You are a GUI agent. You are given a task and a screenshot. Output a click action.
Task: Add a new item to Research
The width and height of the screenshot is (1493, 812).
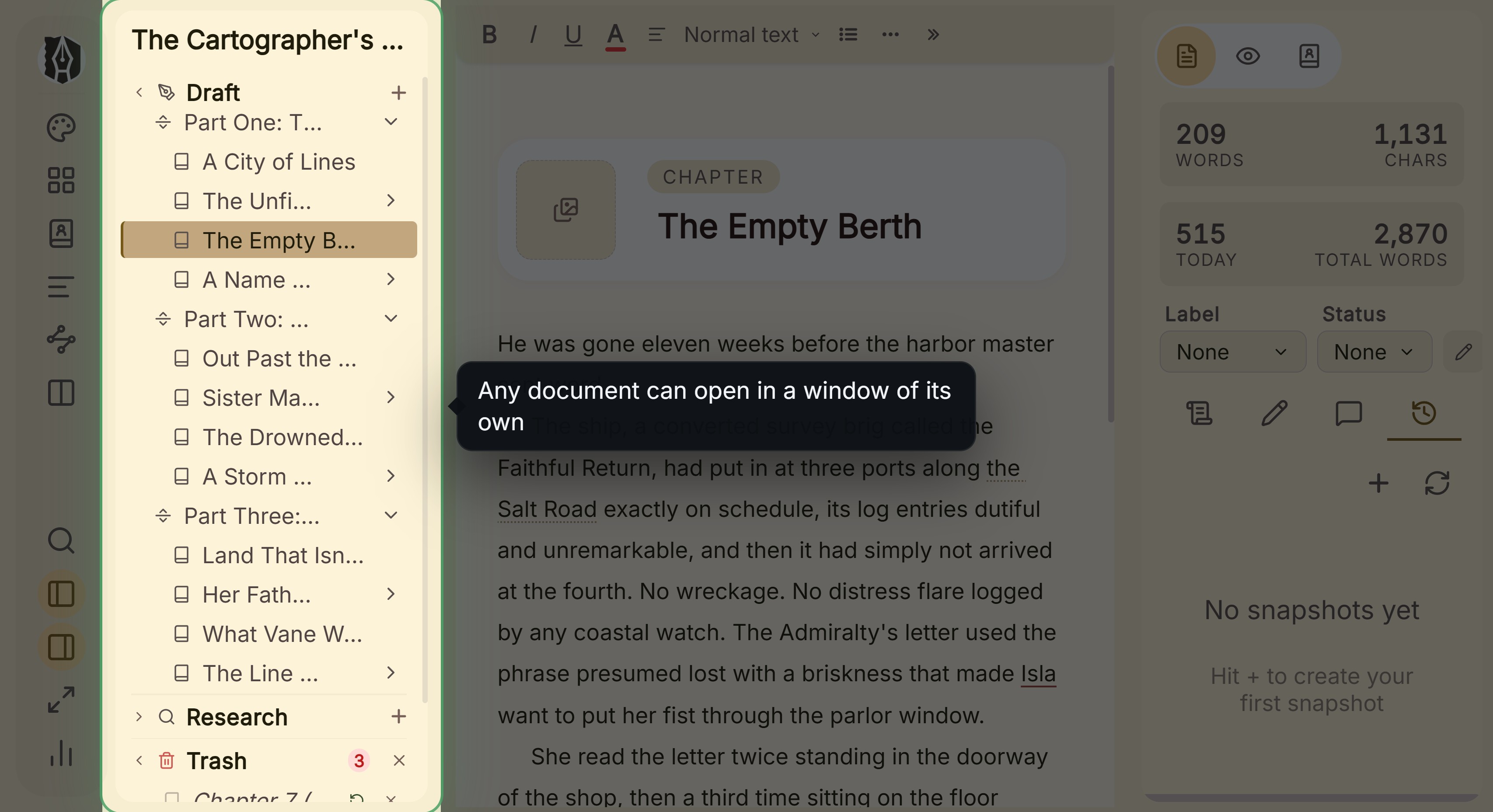tap(398, 716)
